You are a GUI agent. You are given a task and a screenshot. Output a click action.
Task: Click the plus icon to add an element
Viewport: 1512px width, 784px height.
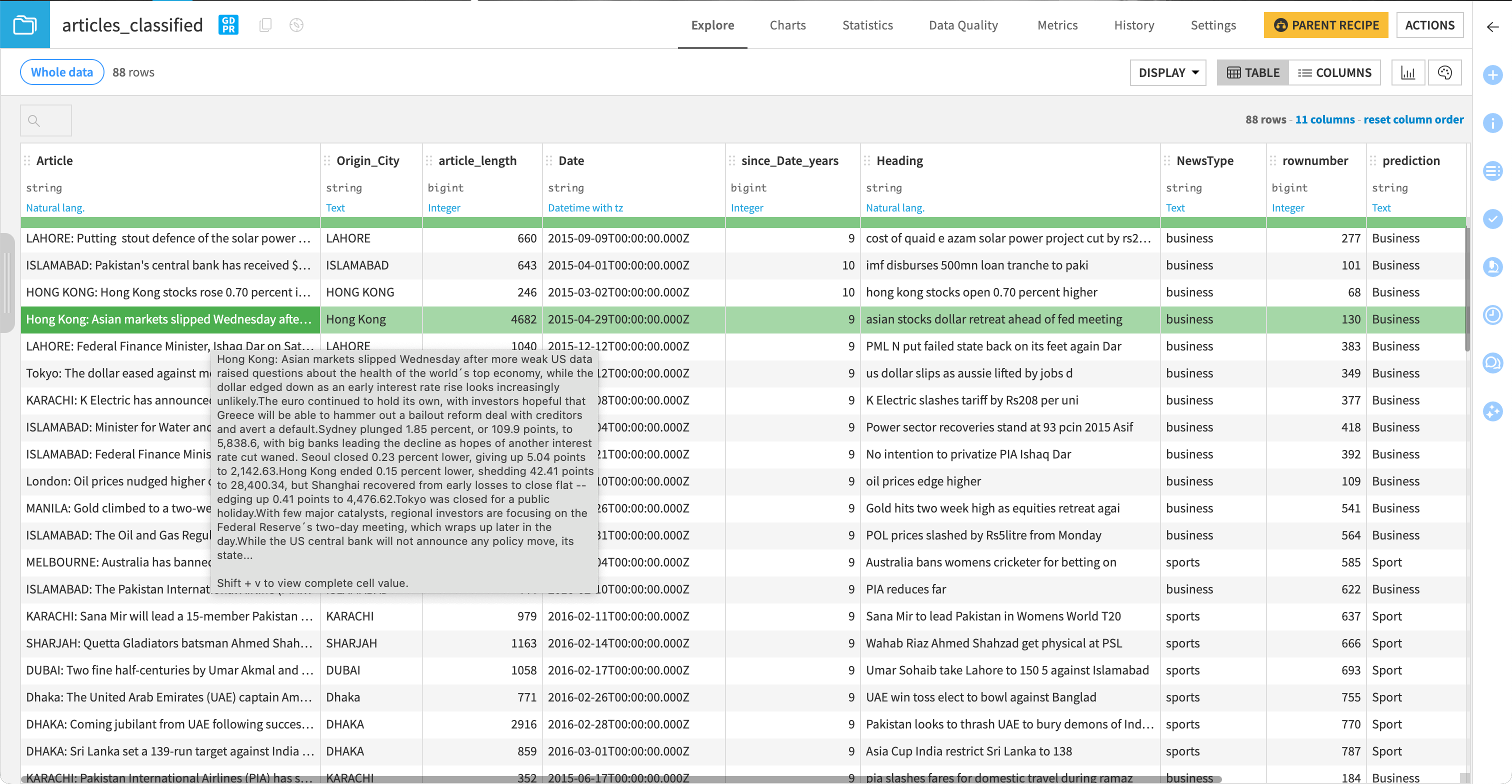pyautogui.click(x=1494, y=75)
